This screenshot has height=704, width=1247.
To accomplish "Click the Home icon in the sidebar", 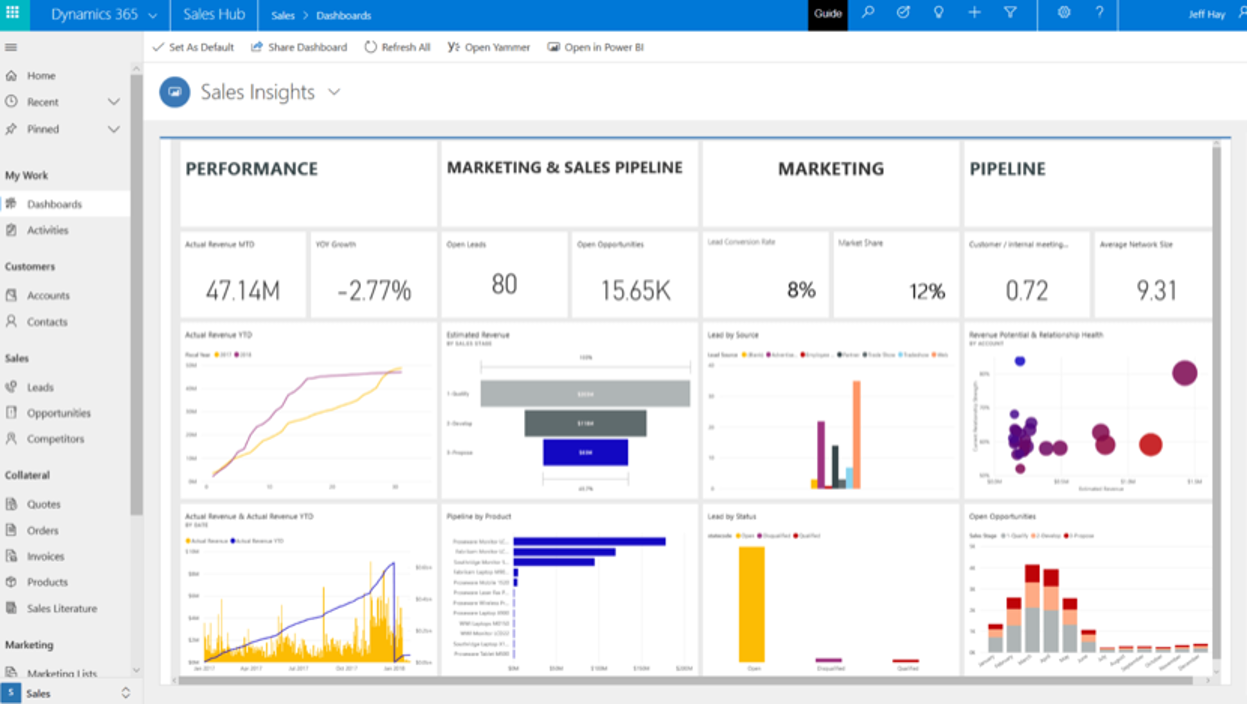I will [11, 76].
